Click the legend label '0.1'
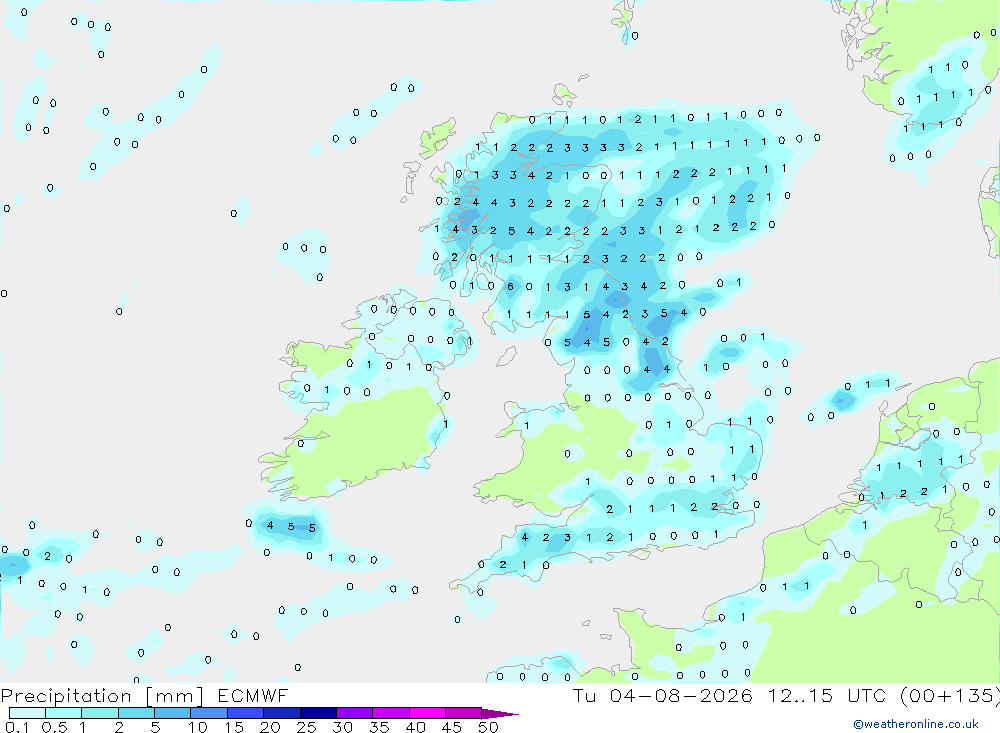Viewport: 1000px width, 733px height. pyautogui.click(x=17, y=727)
